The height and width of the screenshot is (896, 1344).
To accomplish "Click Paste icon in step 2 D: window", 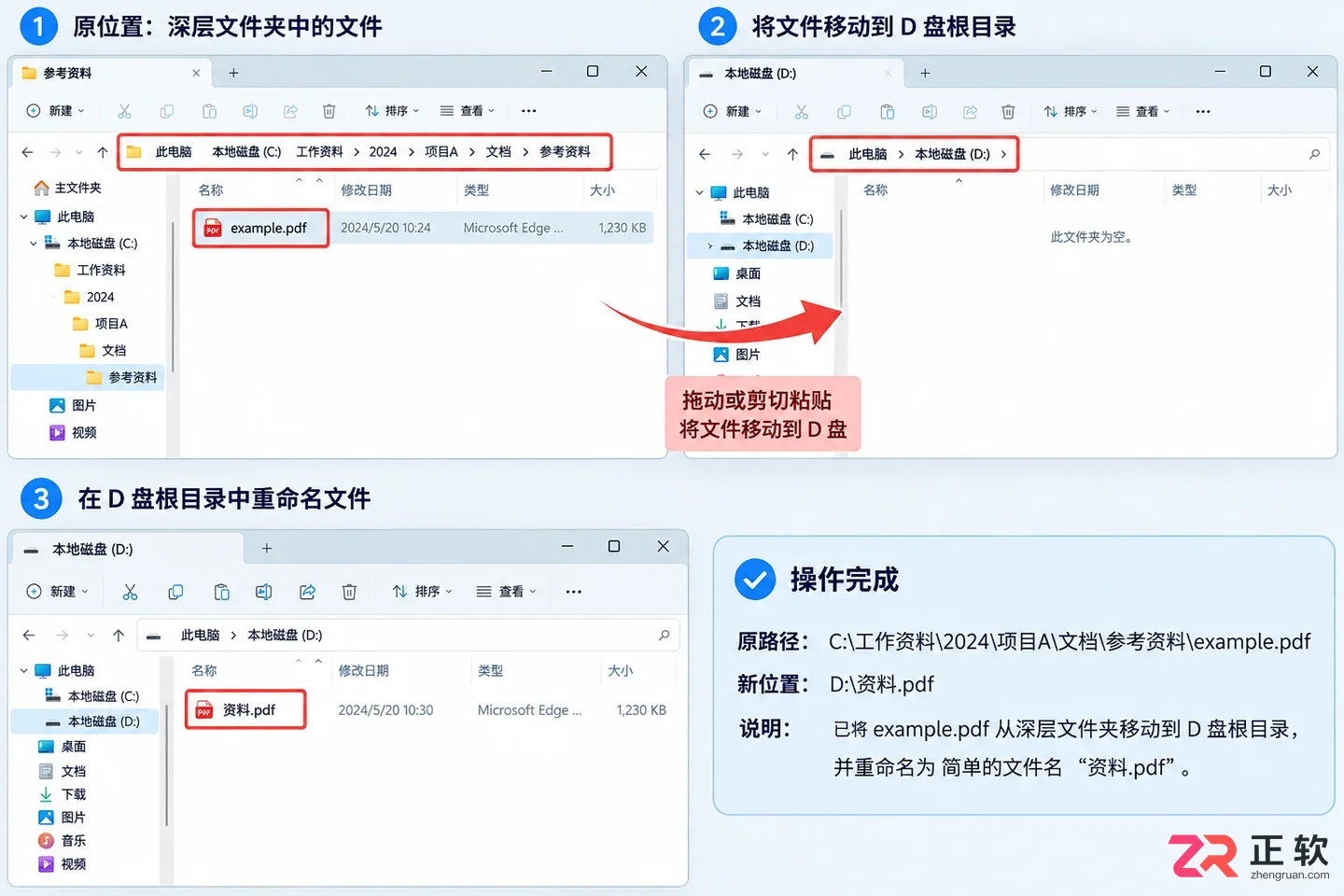I will pyautogui.click(x=887, y=112).
